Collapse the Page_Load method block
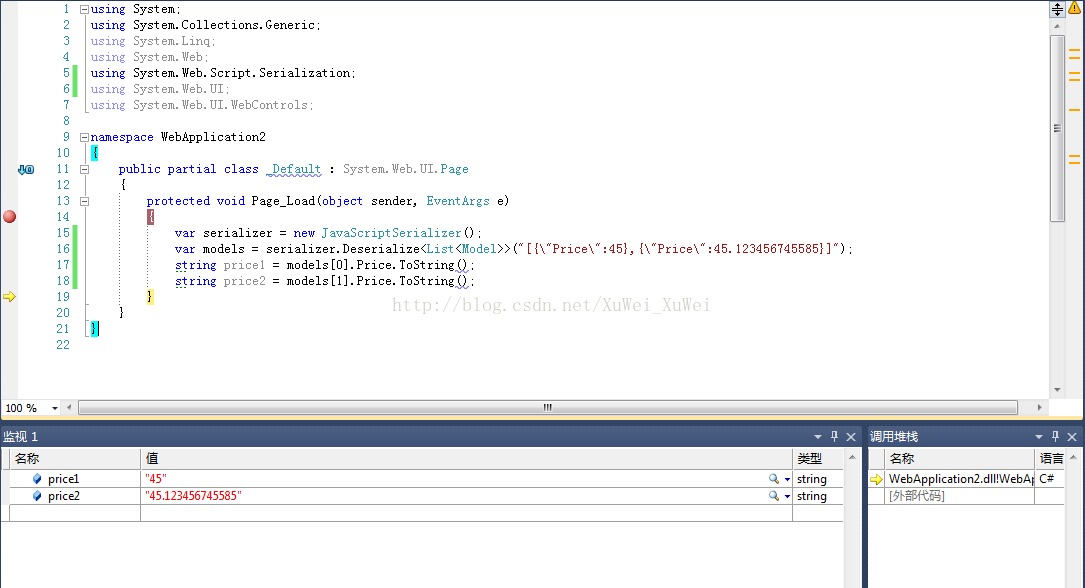 pyautogui.click(x=84, y=201)
